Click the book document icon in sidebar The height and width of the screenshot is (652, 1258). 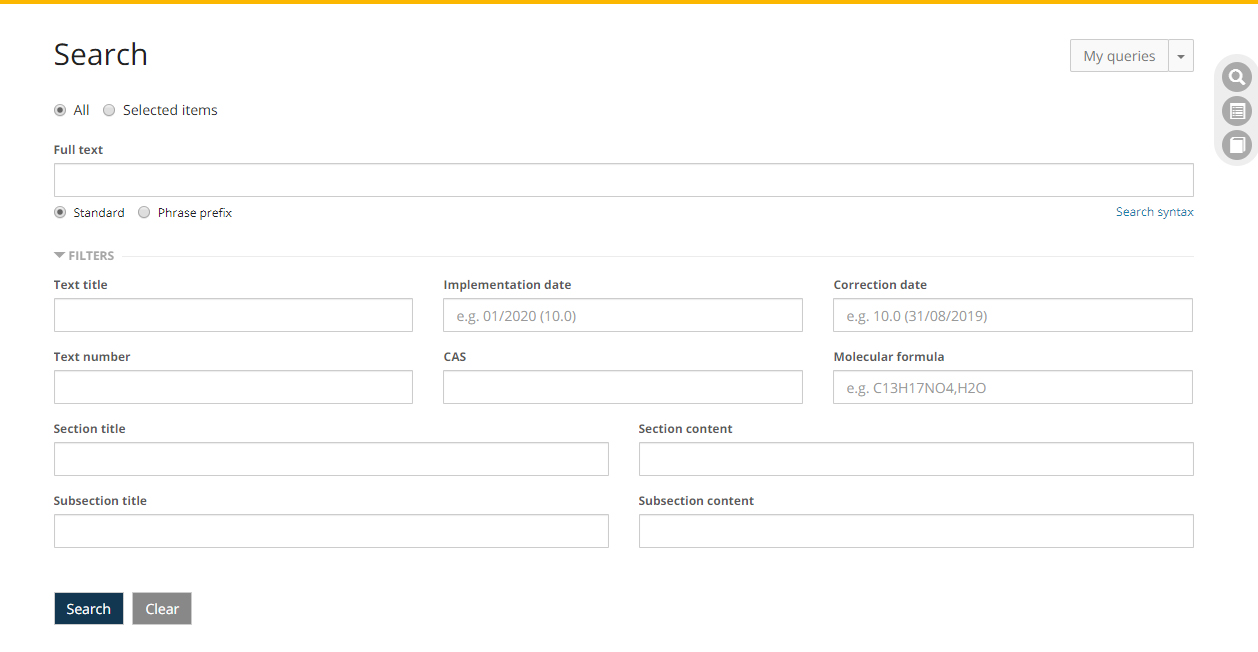pos(1237,145)
